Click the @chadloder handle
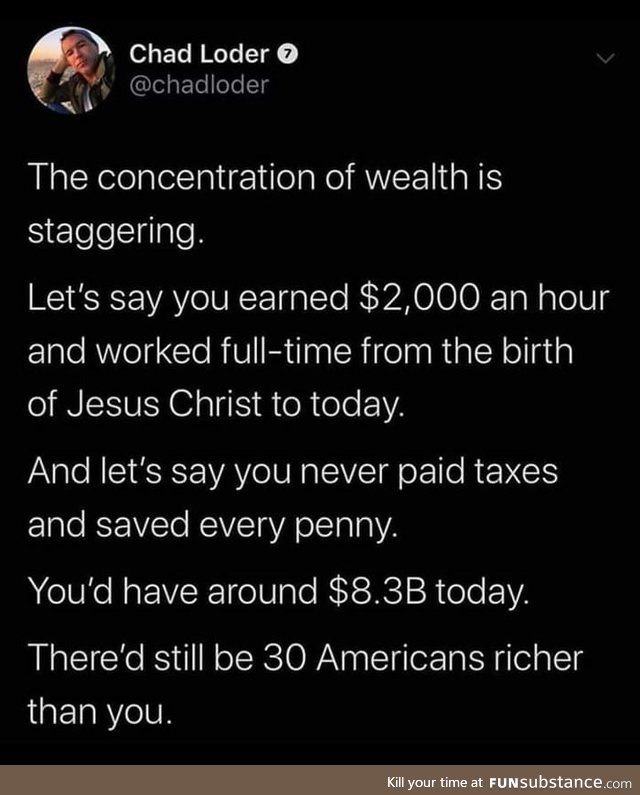 click(x=200, y=85)
